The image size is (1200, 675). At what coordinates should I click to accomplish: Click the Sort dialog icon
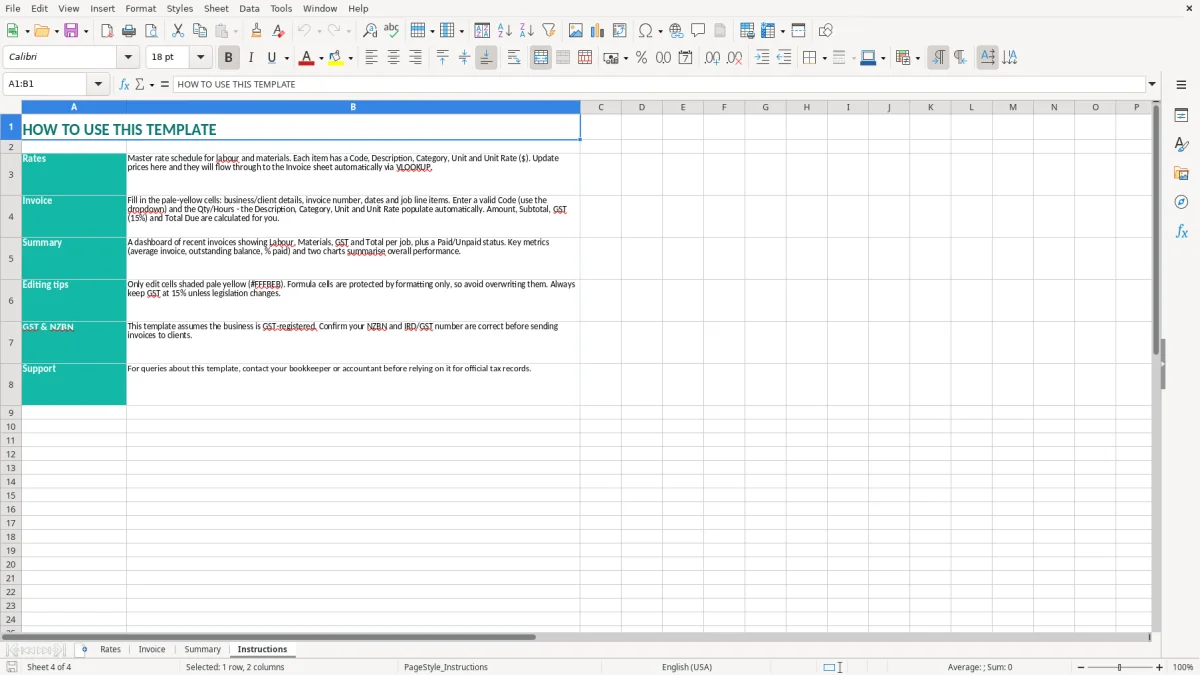click(482, 31)
